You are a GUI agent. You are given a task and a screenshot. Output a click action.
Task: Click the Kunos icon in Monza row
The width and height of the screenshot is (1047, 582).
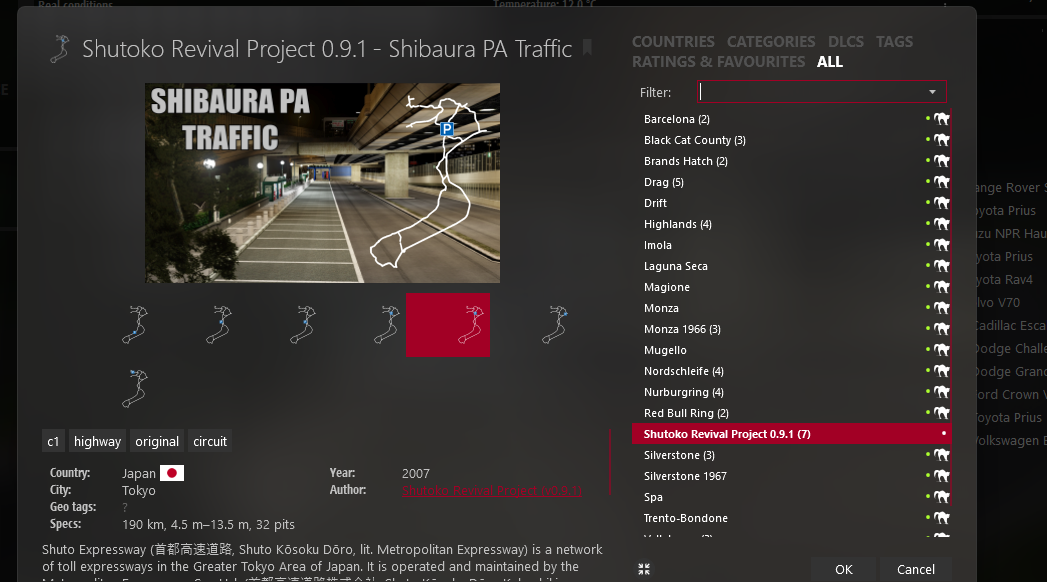point(941,308)
